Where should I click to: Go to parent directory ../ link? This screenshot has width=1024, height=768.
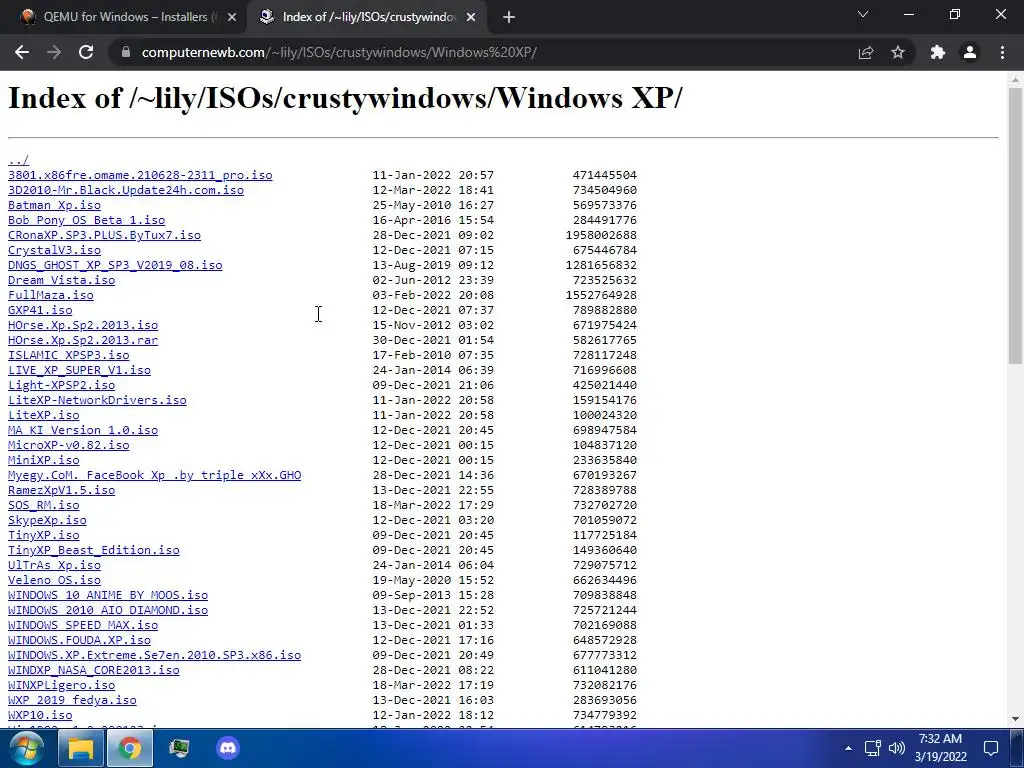pyautogui.click(x=18, y=160)
